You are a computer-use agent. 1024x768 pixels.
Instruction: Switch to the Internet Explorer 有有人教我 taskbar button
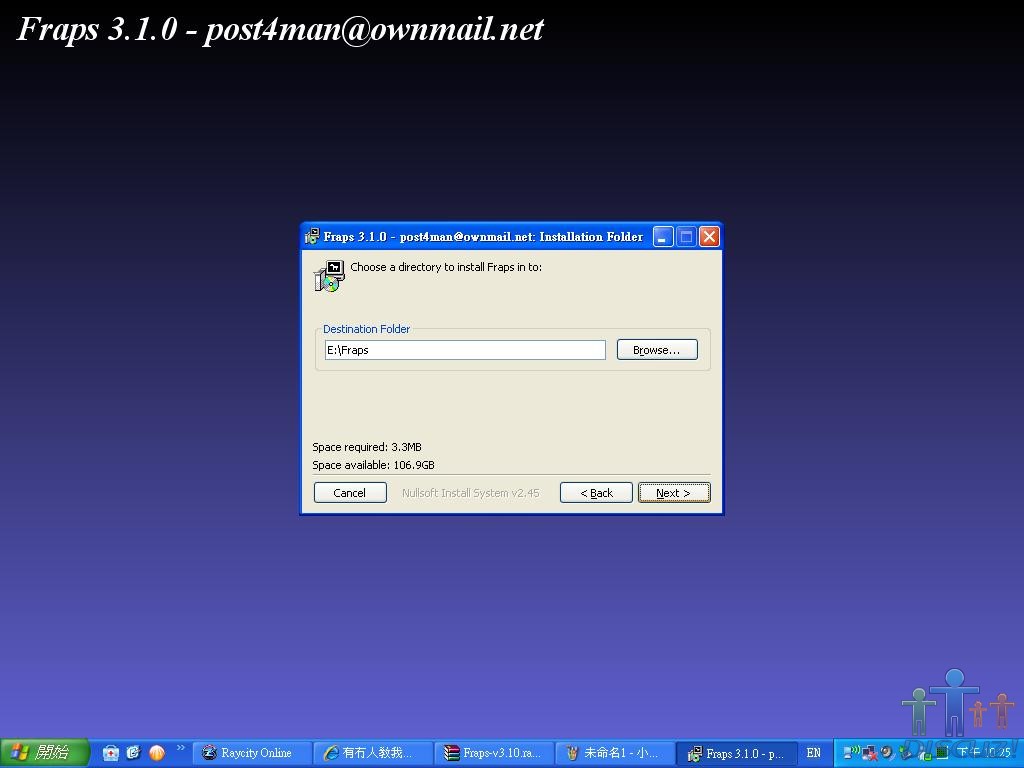point(373,753)
